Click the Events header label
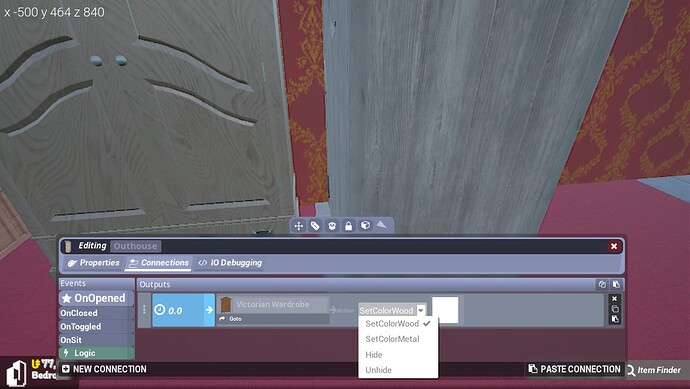Screen dimensions: 690x389 73,283
